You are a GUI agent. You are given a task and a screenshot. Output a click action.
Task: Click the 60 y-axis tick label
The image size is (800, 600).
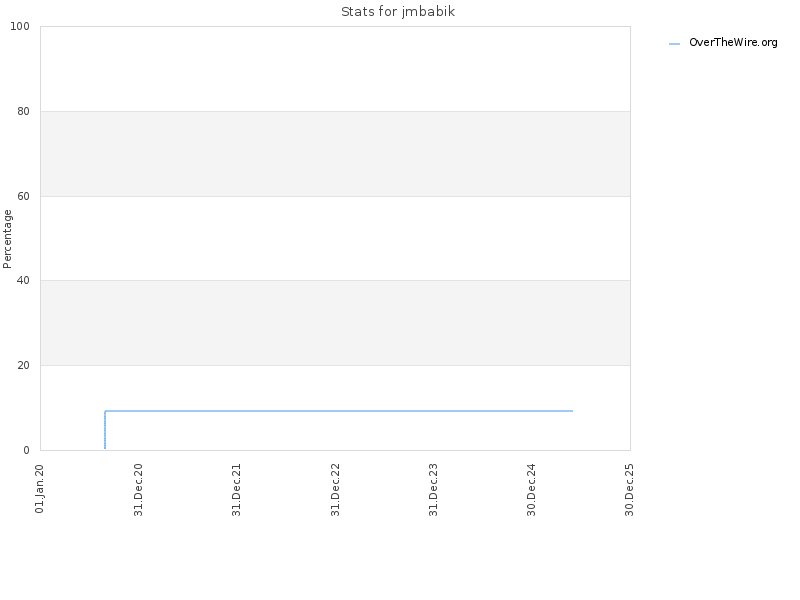(x=23, y=196)
